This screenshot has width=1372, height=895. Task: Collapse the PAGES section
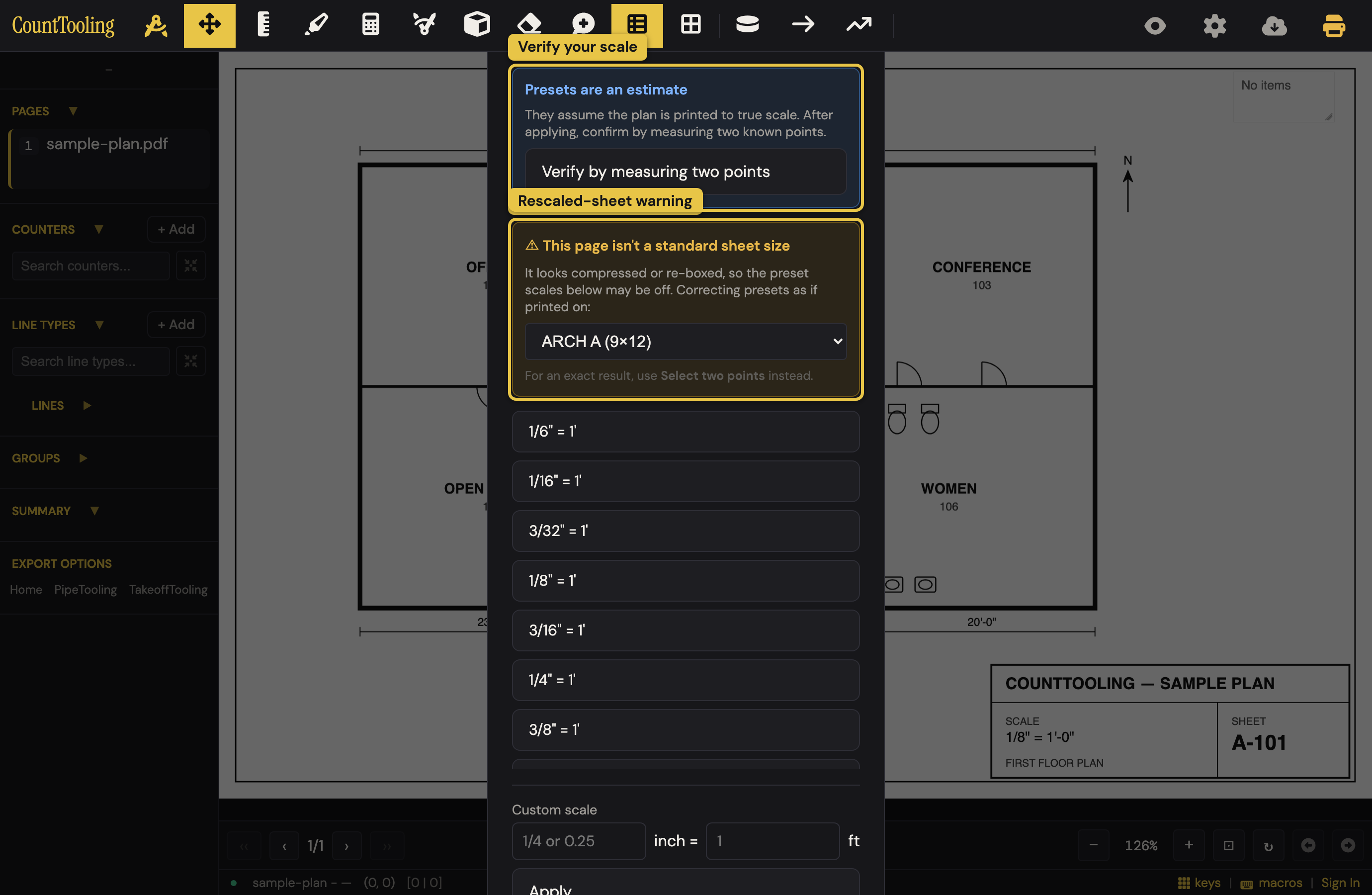(73, 111)
